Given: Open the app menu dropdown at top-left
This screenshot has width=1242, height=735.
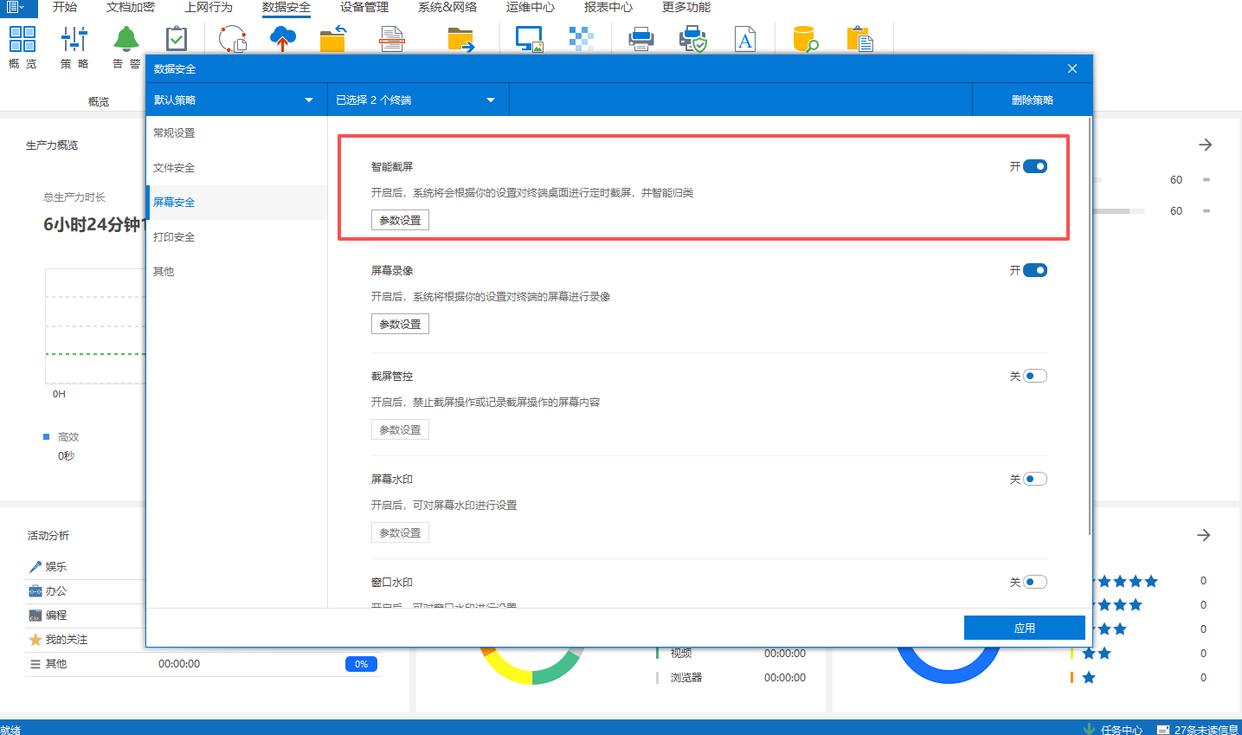Looking at the screenshot, I should pyautogui.click(x=16, y=7).
